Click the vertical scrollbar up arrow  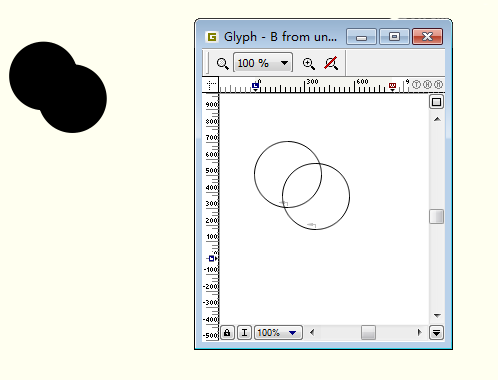pos(437,119)
